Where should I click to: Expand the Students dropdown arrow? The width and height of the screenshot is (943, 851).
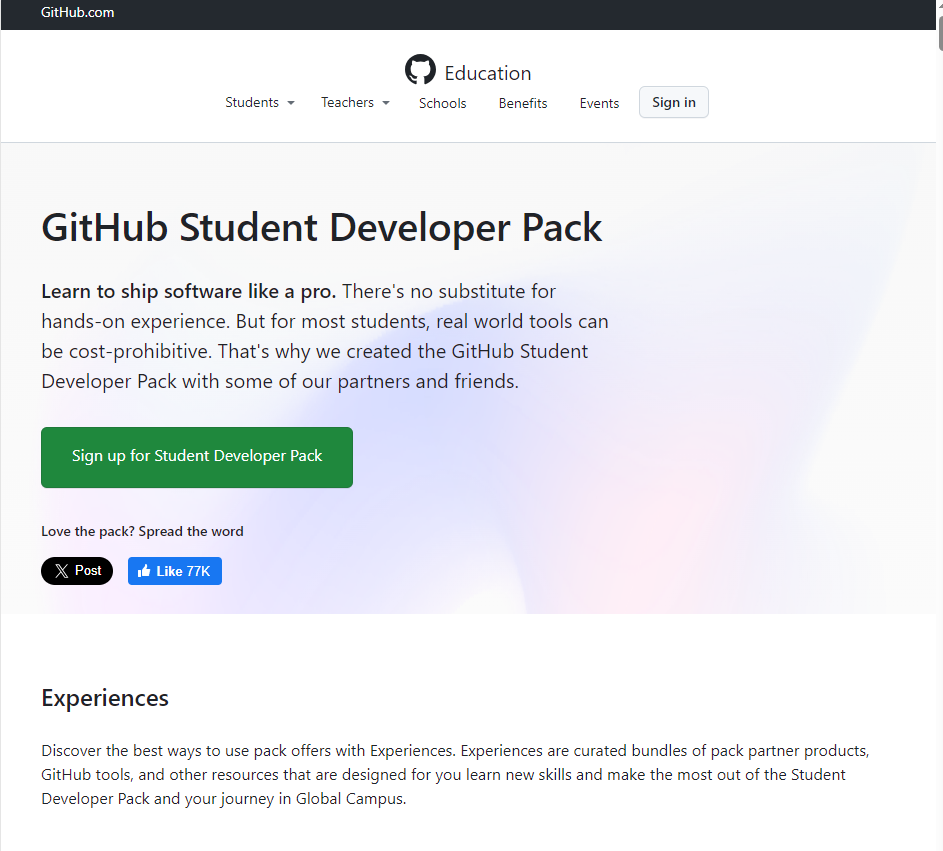coord(291,103)
